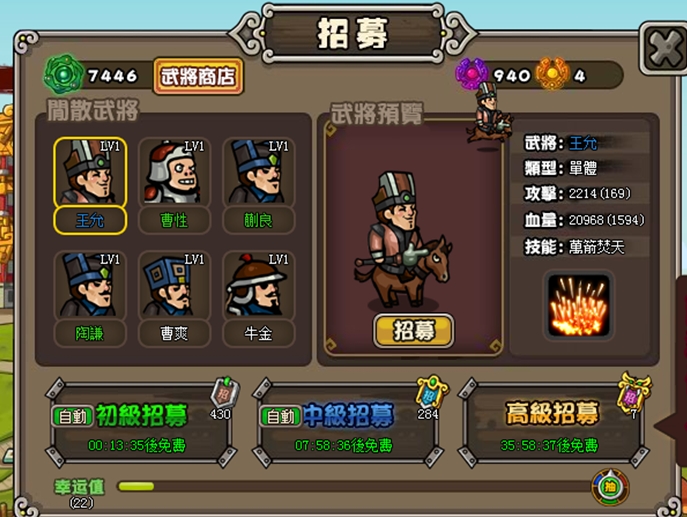Click the green jade currency icon
Screen dimensions: 687x517
click(x=63, y=74)
